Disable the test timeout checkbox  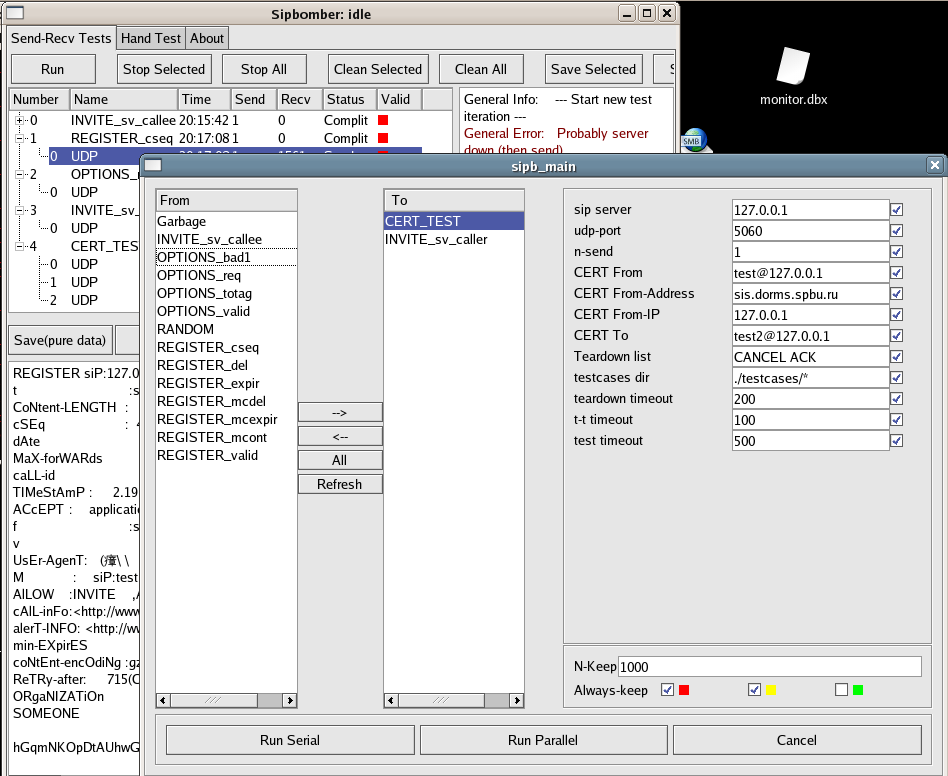[897, 440]
